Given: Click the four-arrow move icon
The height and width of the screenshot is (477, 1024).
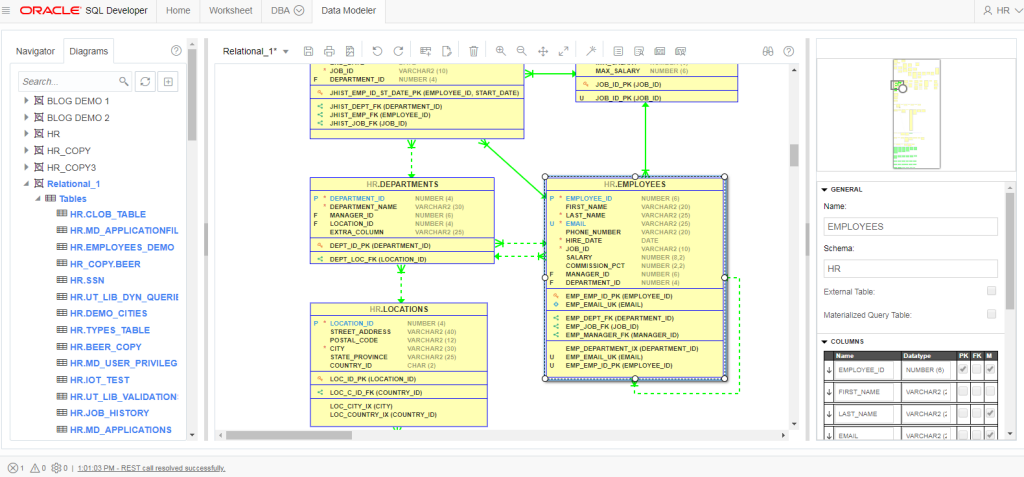Looking at the screenshot, I should [542, 51].
